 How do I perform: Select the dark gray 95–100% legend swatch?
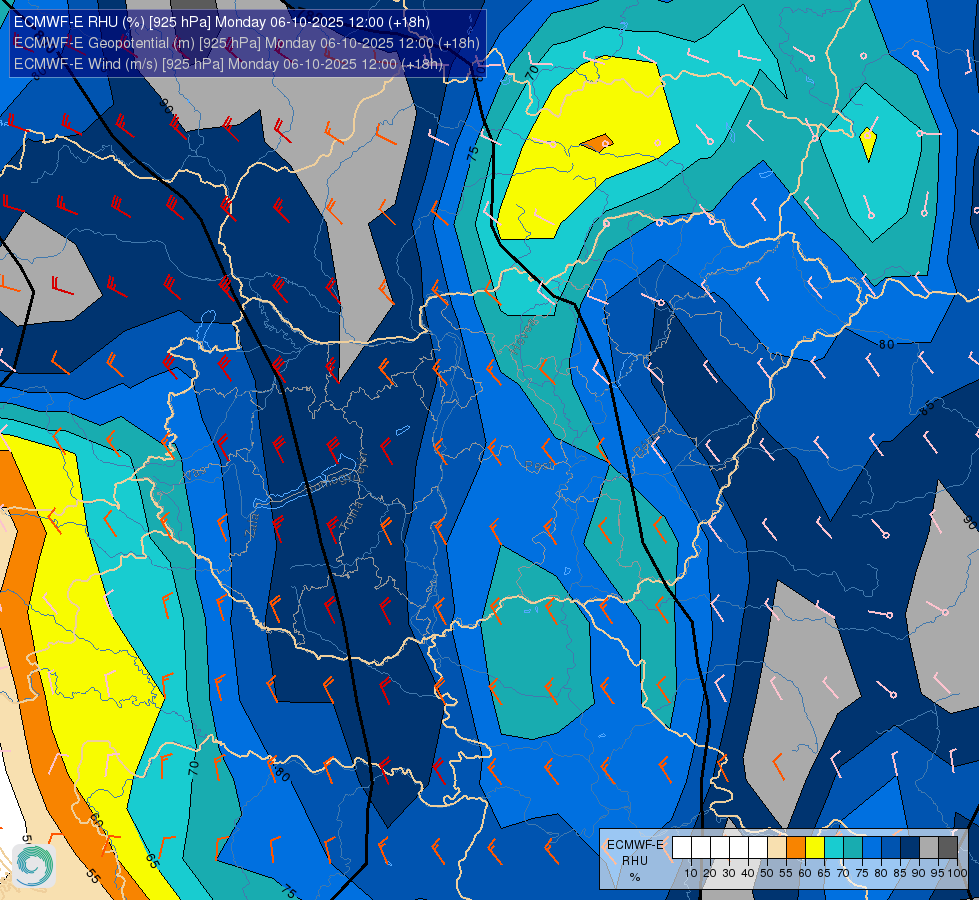click(x=948, y=848)
